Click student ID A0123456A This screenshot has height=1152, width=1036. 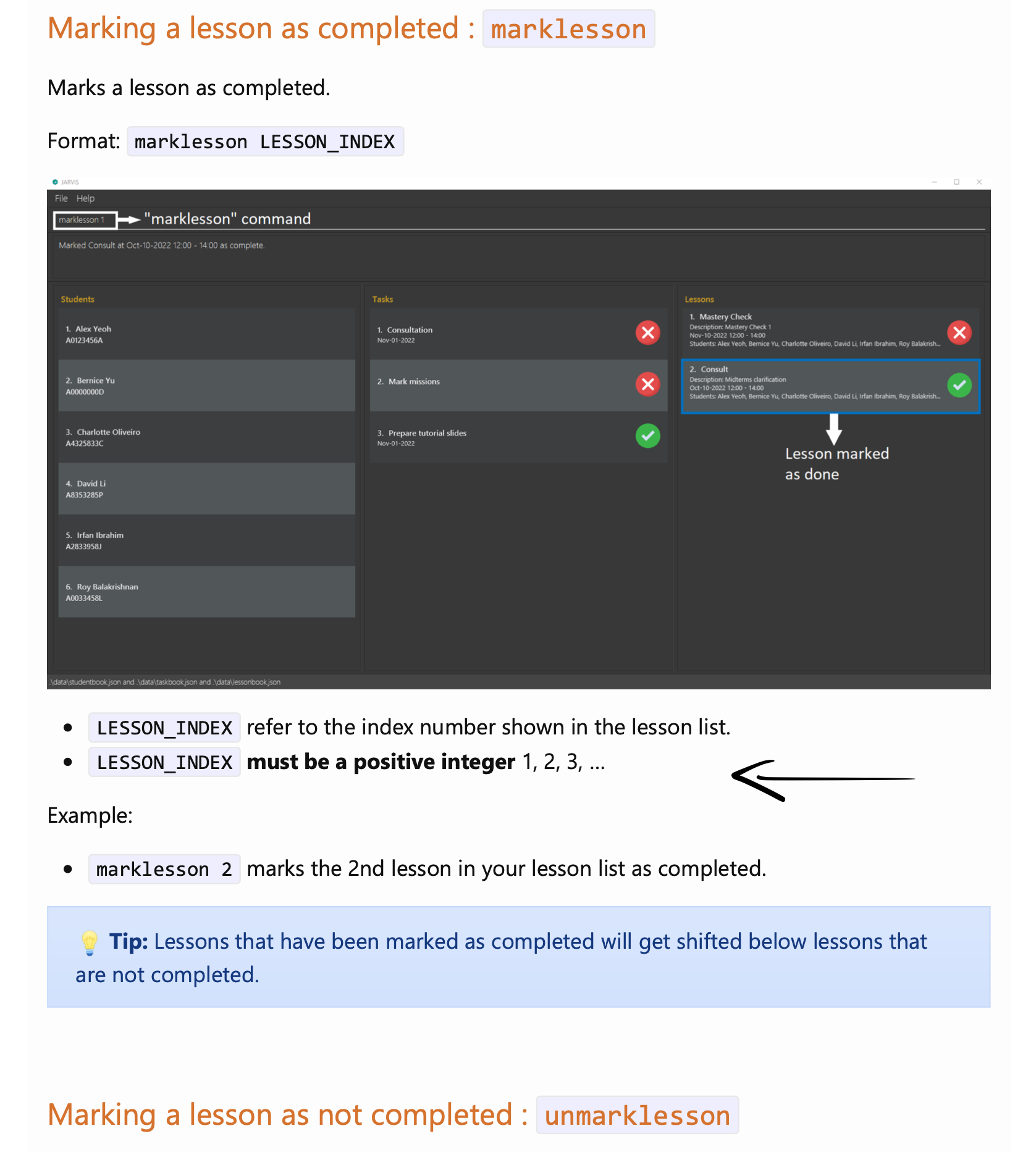tap(84, 341)
